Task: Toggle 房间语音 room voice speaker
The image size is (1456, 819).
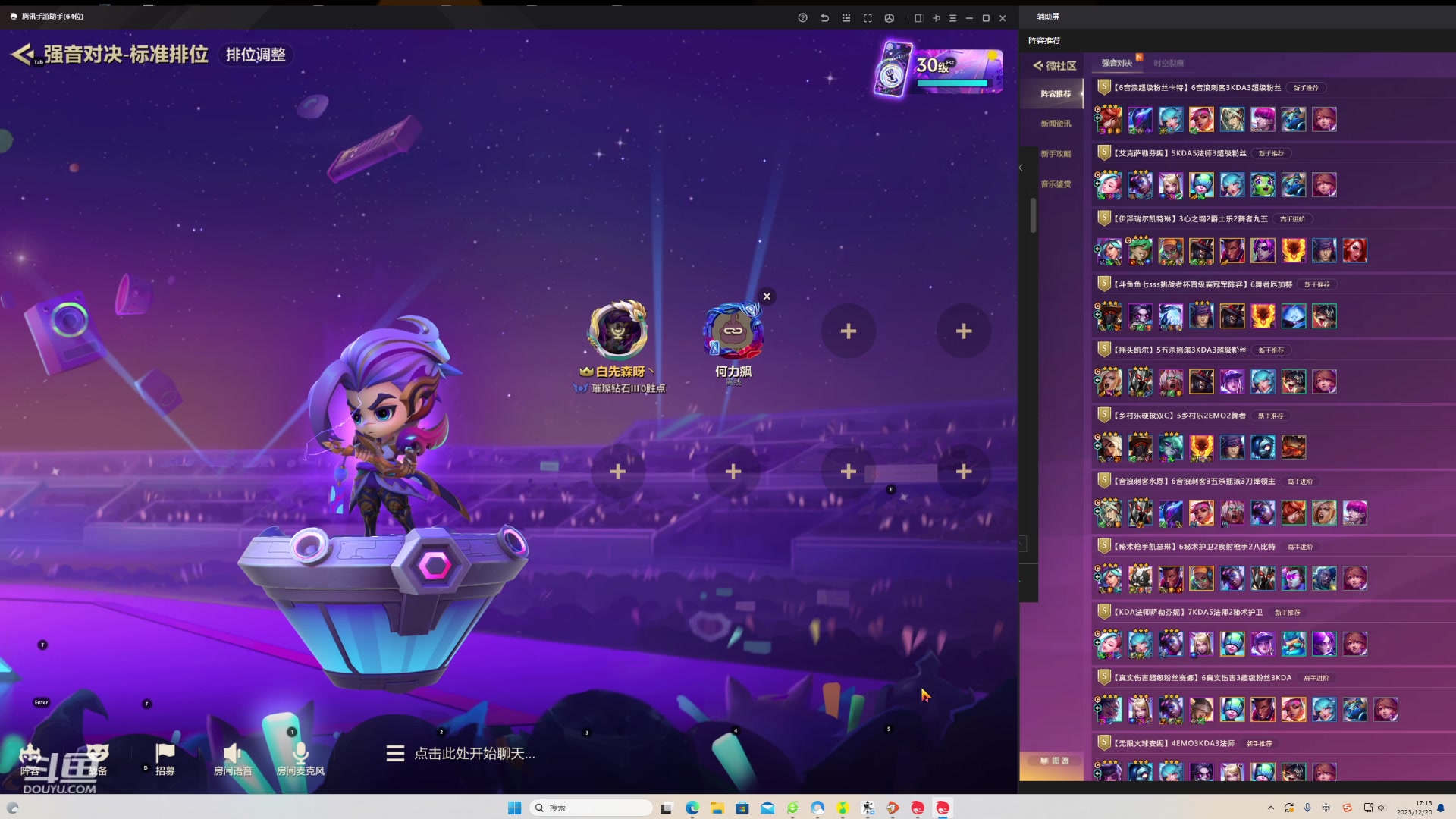Action: (x=232, y=760)
